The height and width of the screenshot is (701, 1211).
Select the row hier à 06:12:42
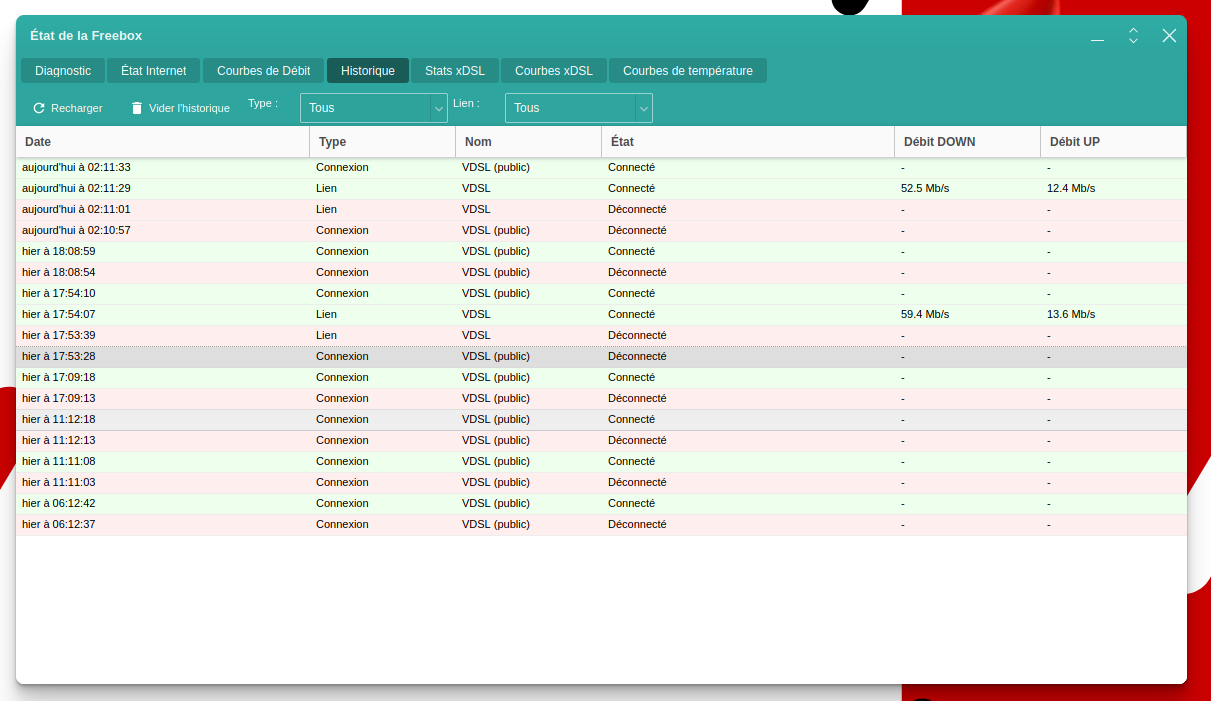[x=601, y=503]
